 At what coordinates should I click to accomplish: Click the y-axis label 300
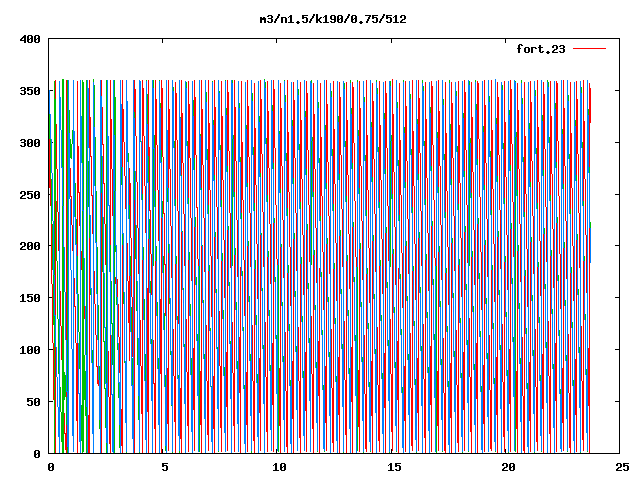click(30, 143)
